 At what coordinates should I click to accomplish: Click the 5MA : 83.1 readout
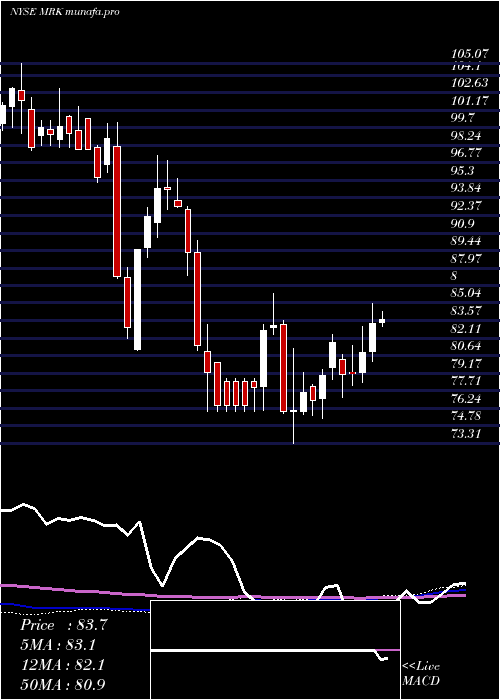click(x=58, y=645)
